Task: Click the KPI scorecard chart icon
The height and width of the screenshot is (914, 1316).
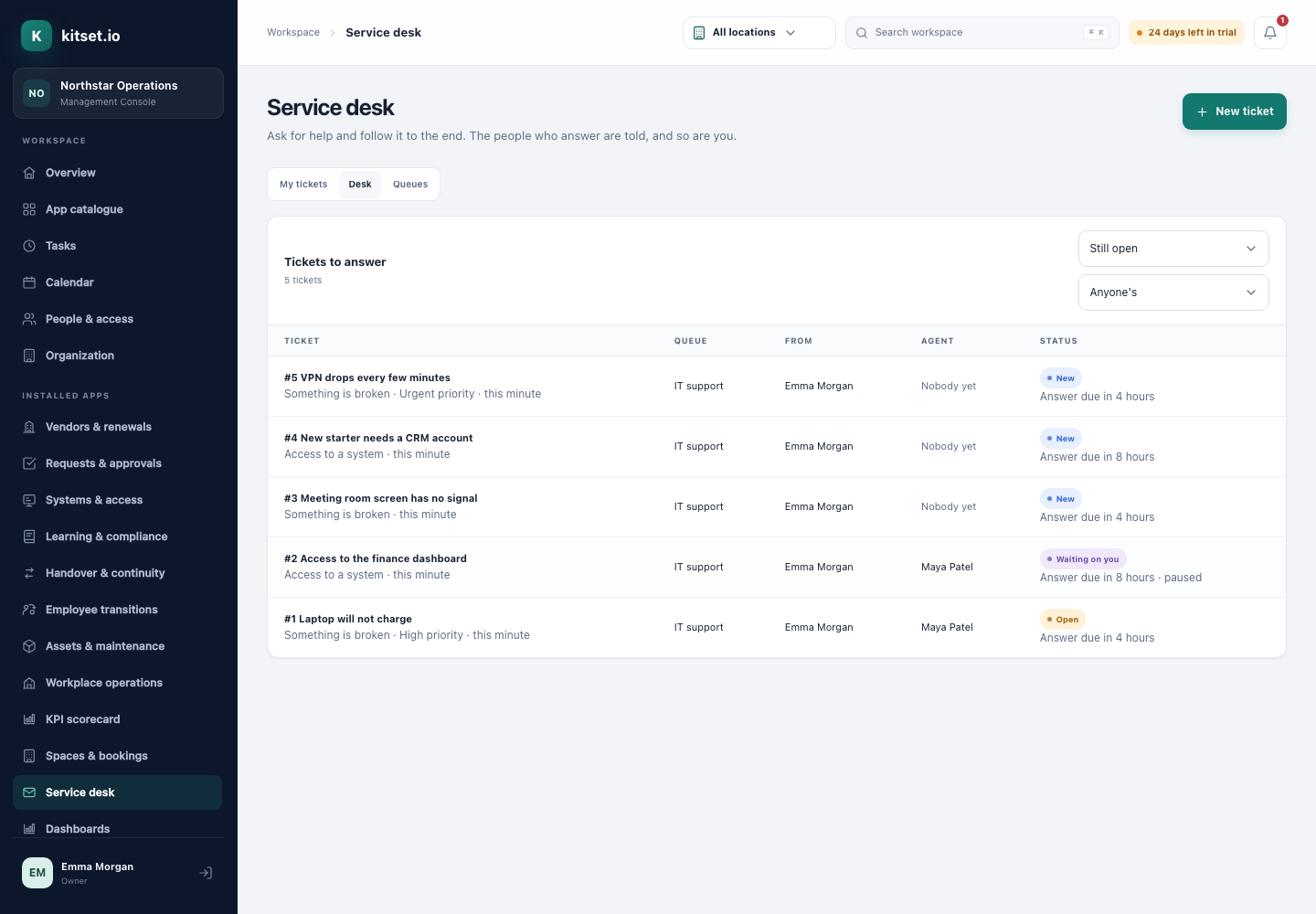Action: coord(29,719)
